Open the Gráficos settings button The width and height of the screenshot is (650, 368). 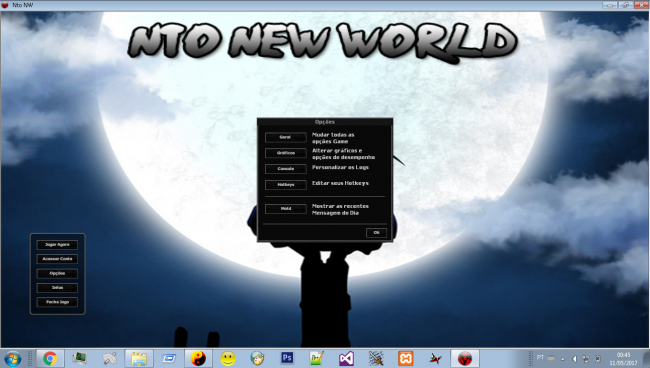pyautogui.click(x=286, y=153)
